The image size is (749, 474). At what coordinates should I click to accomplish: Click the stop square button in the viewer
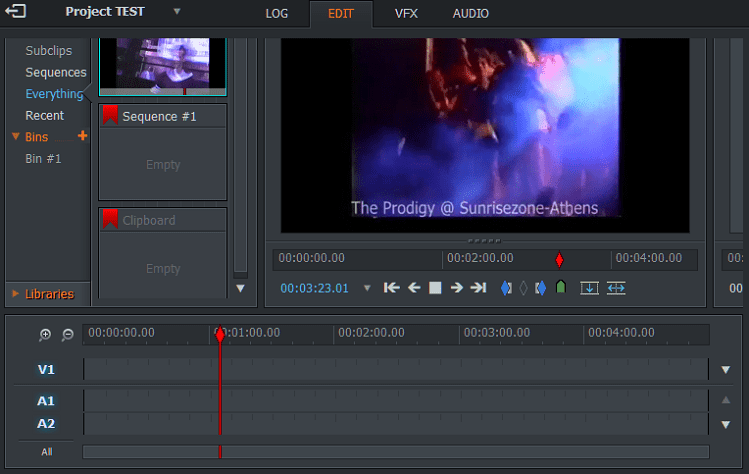[435, 288]
